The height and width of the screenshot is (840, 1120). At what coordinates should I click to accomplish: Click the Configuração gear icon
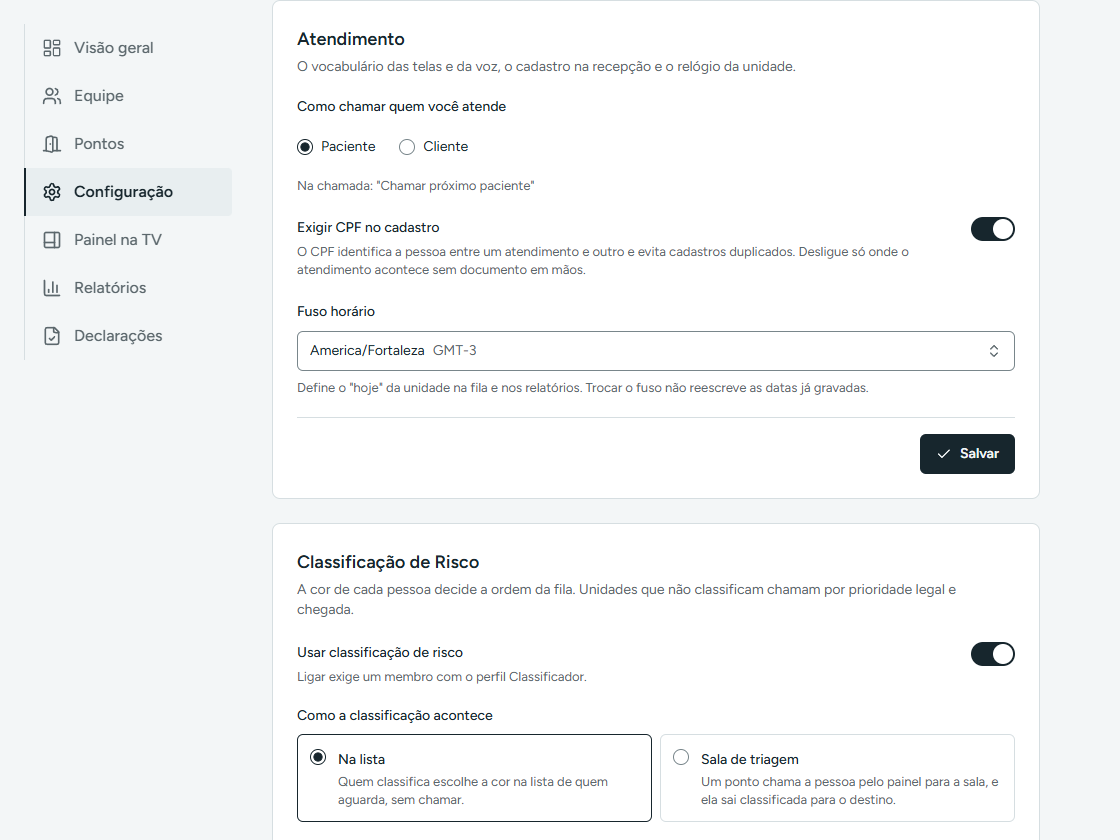coord(51,191)
